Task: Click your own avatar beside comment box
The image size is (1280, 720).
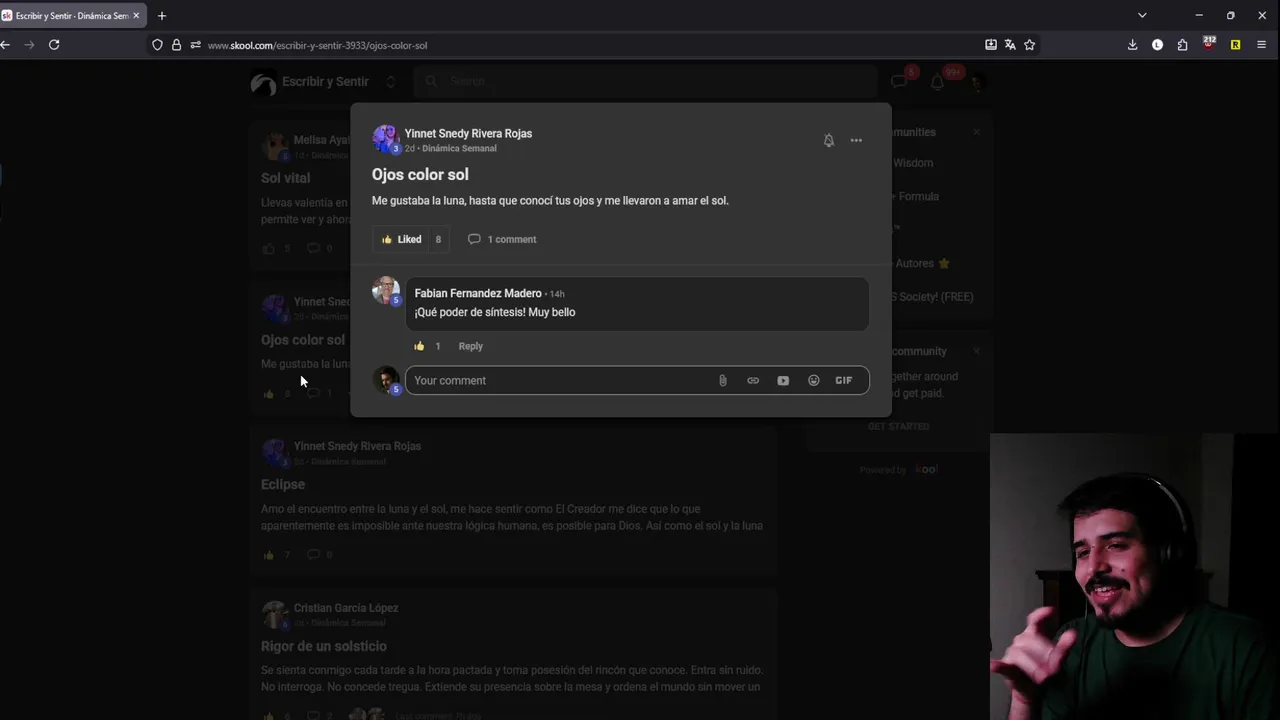Action: (x=385, y=379)
